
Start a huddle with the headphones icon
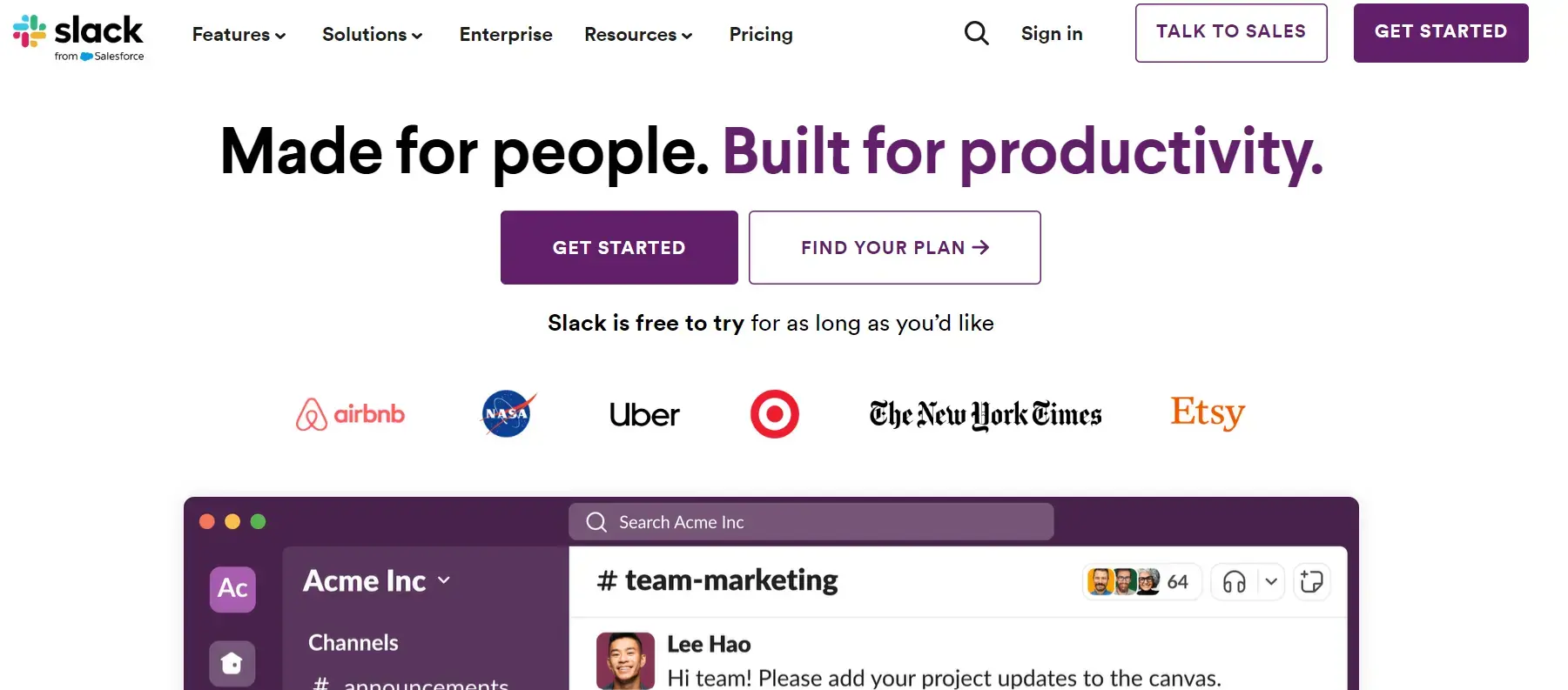1235,581
